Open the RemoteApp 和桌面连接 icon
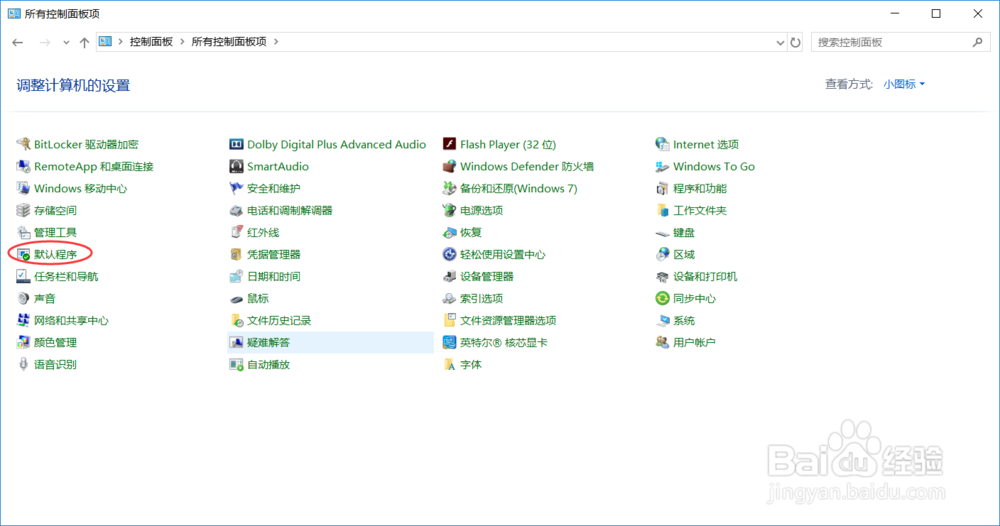The image size is (1000, 526). click(x=24, y=166)
